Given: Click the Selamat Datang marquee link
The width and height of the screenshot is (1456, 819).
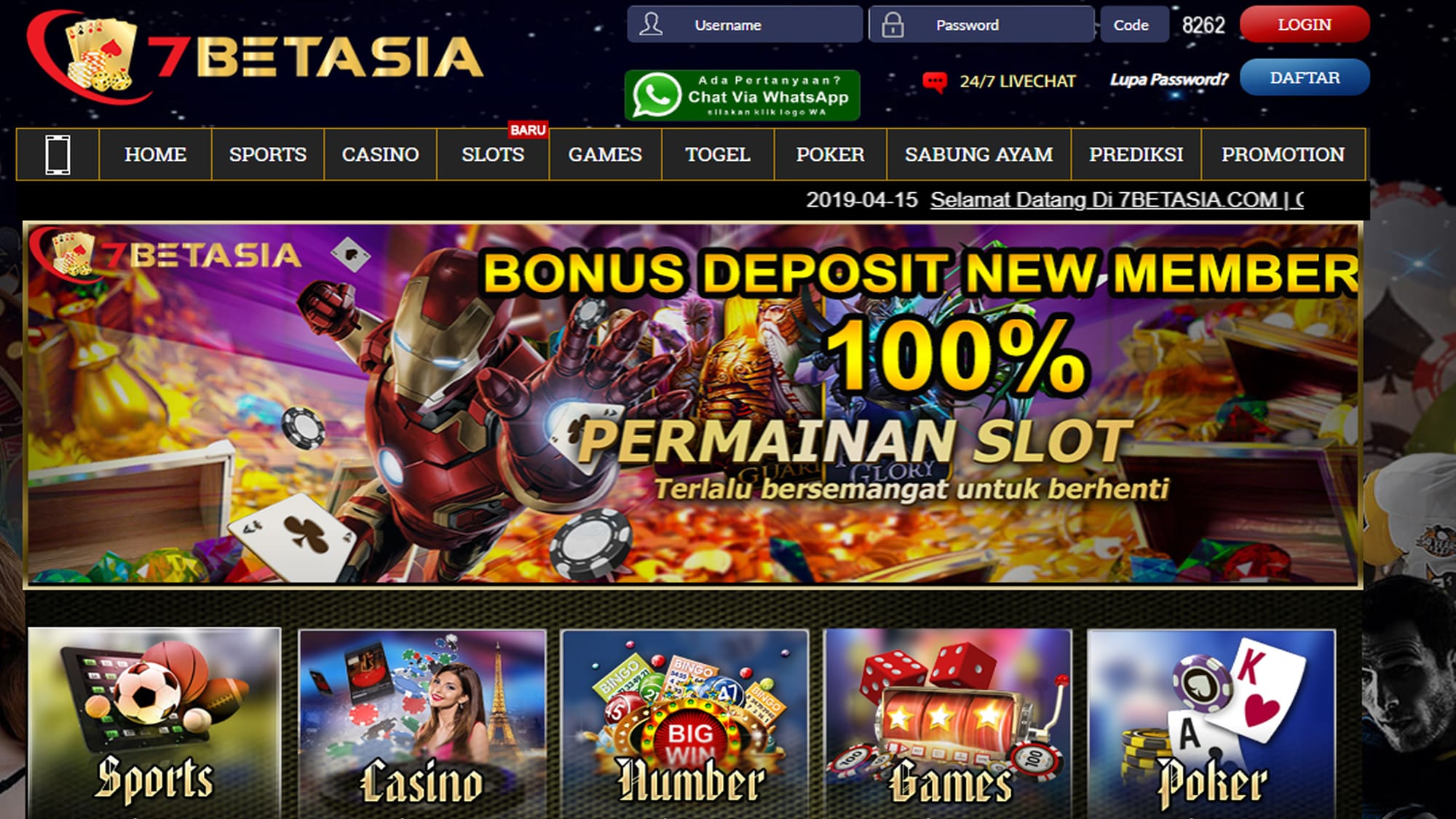Looking at the screenshot, I should click(1117, 199).
